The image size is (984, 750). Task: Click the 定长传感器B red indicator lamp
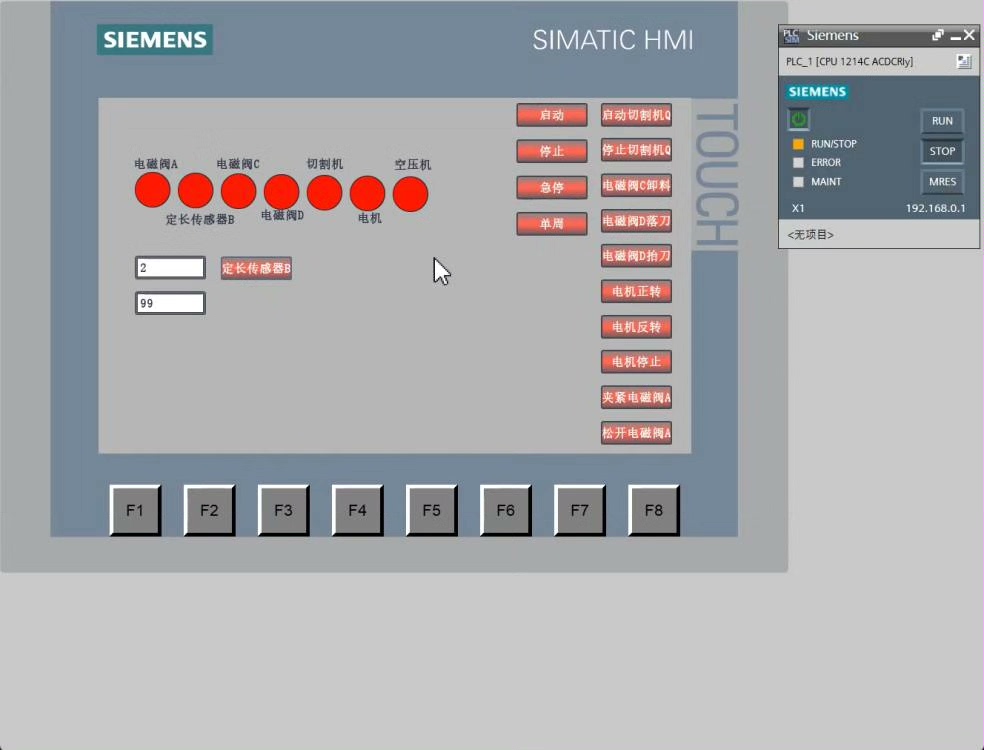pos(196,191)
